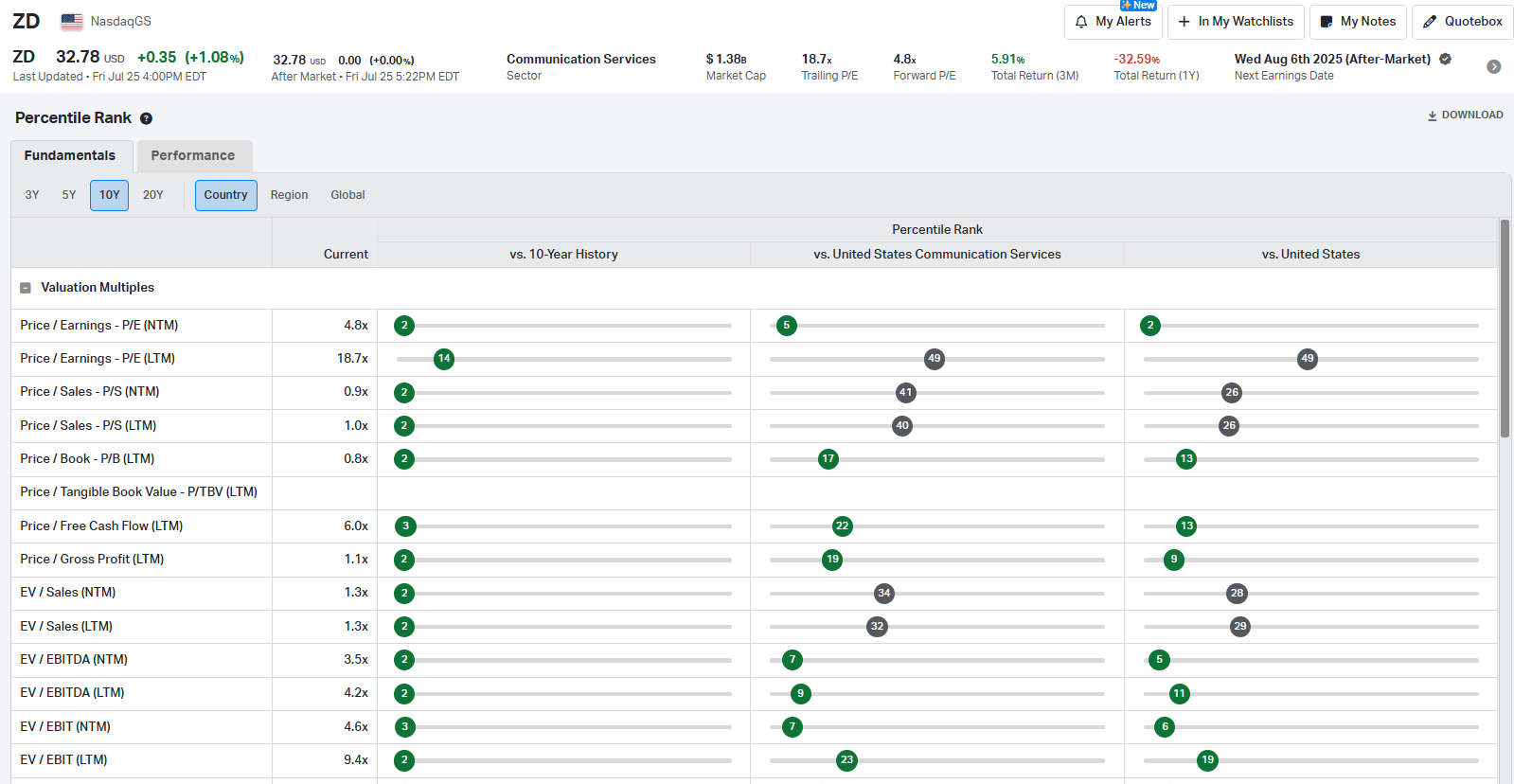Click the EV / EBIT (LTM) United States marker 19

1207,760
